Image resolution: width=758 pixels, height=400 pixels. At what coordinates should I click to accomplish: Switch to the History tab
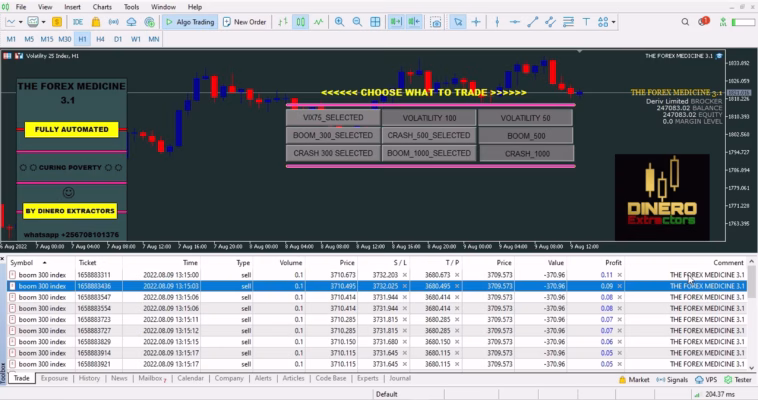click(x=89, y=378)
